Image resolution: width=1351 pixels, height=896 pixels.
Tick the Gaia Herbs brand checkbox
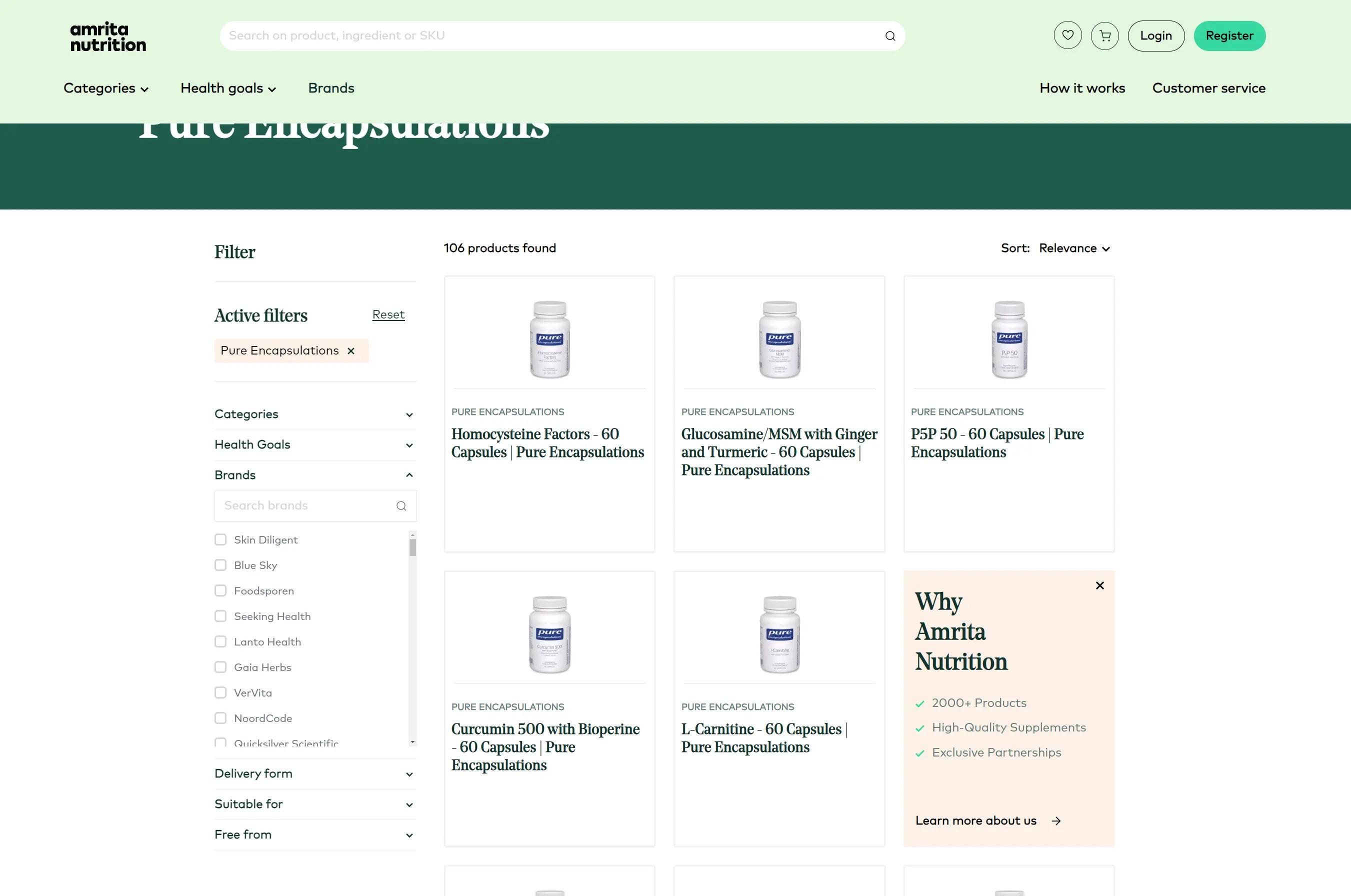click(220, 667)
